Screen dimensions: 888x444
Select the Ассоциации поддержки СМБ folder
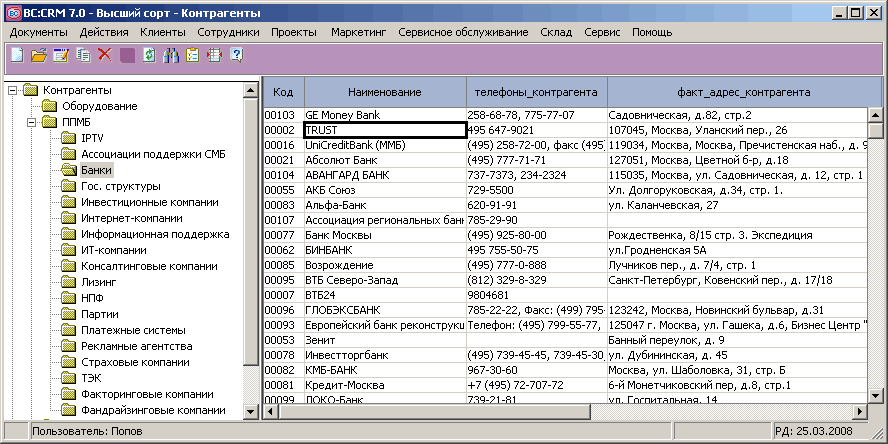154,154
